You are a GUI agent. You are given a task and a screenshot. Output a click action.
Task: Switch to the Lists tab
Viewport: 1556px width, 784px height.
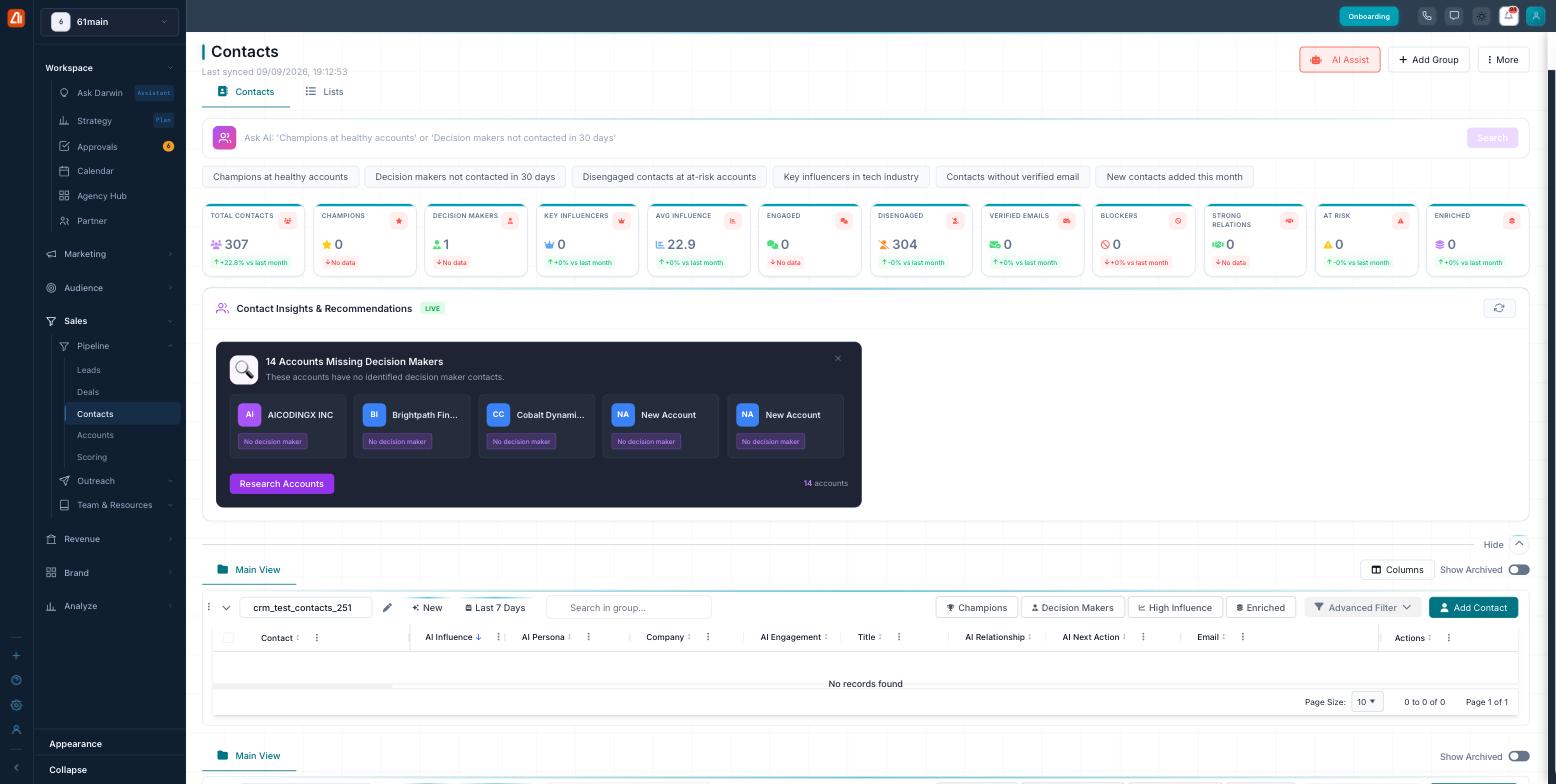324,92
